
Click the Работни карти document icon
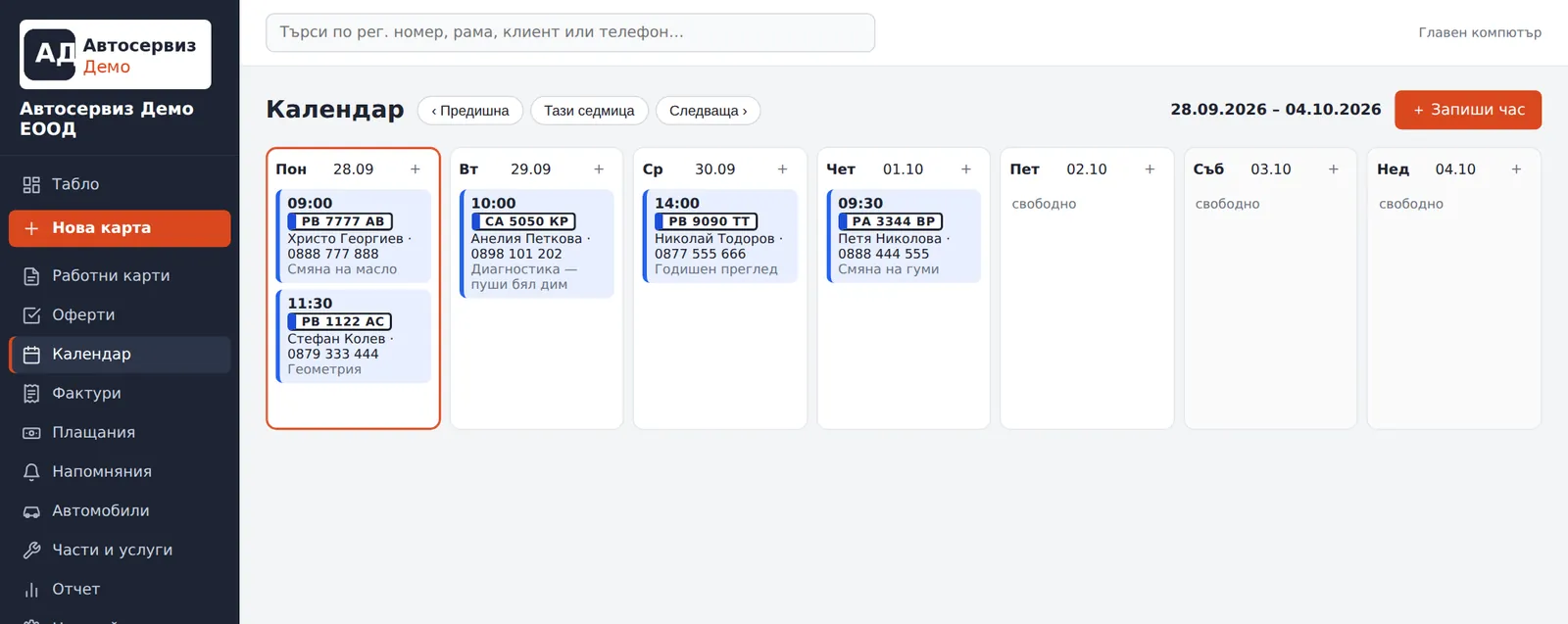point(31,276)
